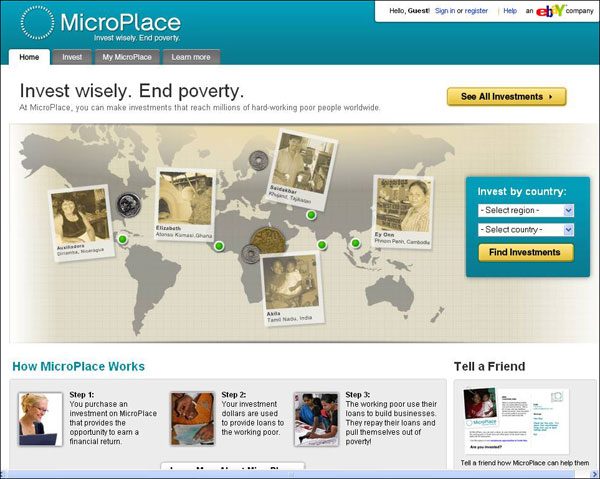Open Auxiliadora's Nicaragua photo card
This screenshot has width=600, height=479.
tap(82, 223)
